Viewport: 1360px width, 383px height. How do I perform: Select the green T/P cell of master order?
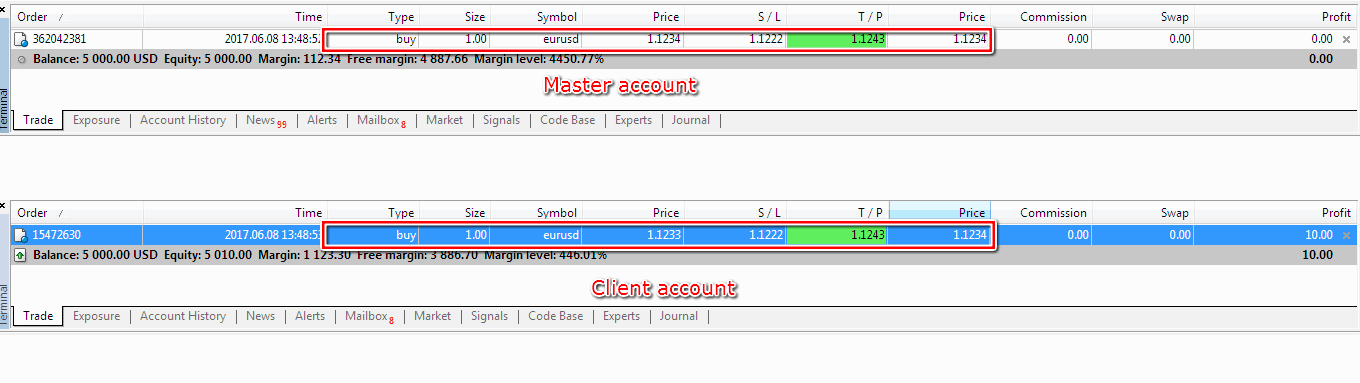click(837, 40)
